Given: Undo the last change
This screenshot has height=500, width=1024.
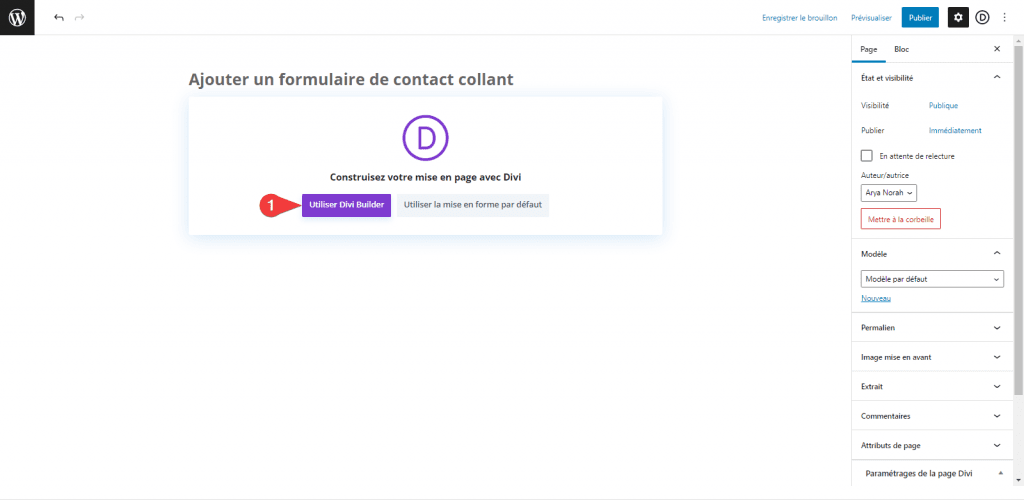Looking at the screenshot, I should (59, 18).
